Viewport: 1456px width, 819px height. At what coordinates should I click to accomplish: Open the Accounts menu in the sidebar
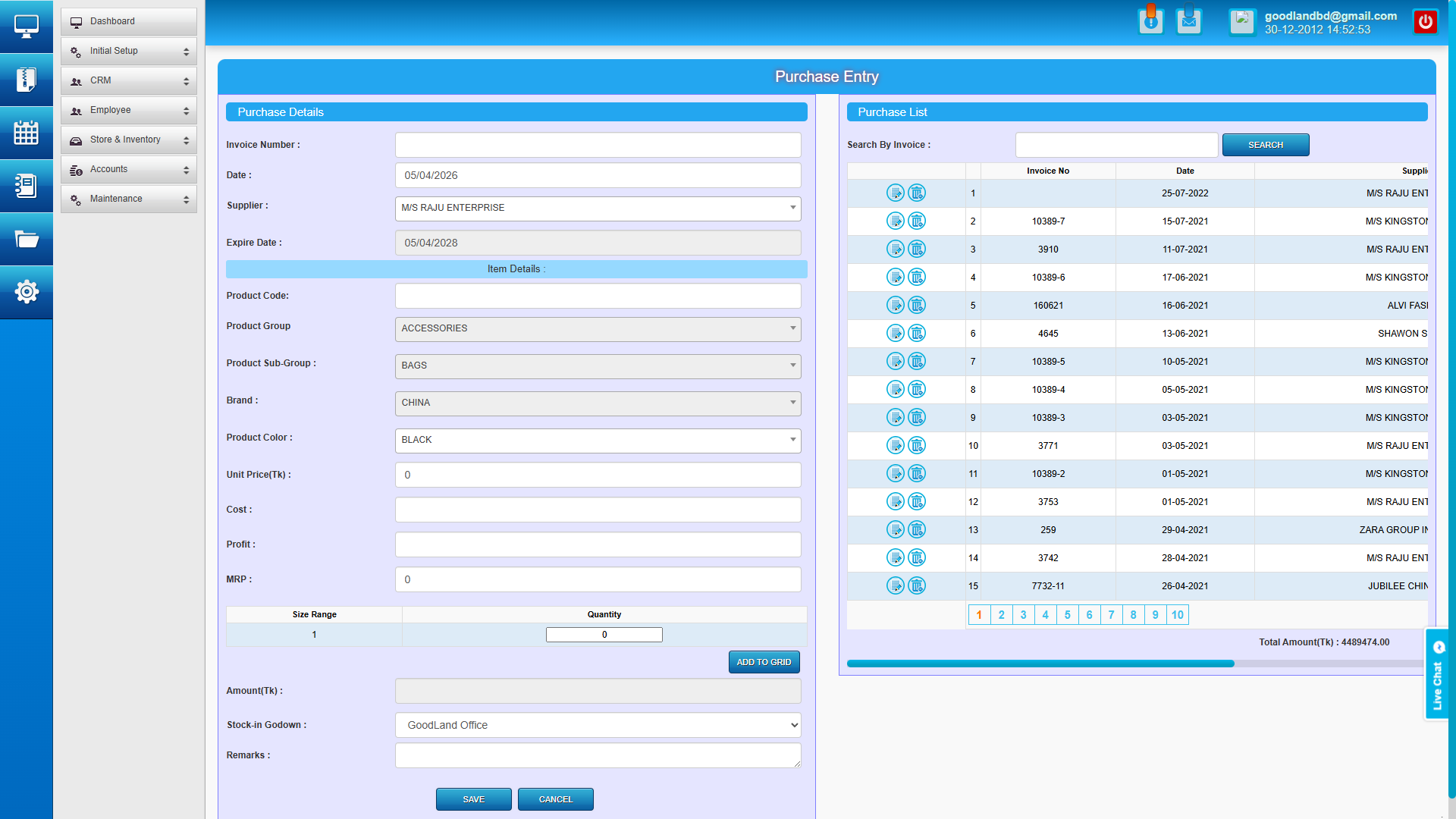[128, 169]
